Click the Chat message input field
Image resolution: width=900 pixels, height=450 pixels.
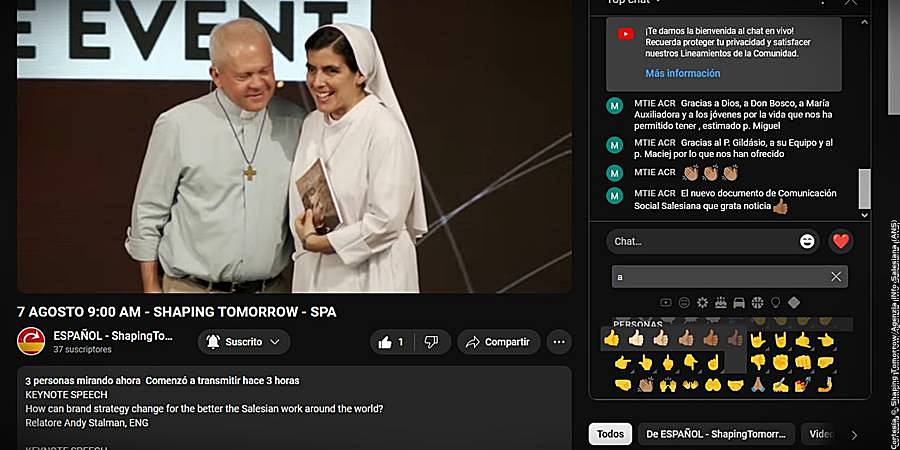[704, 242]
